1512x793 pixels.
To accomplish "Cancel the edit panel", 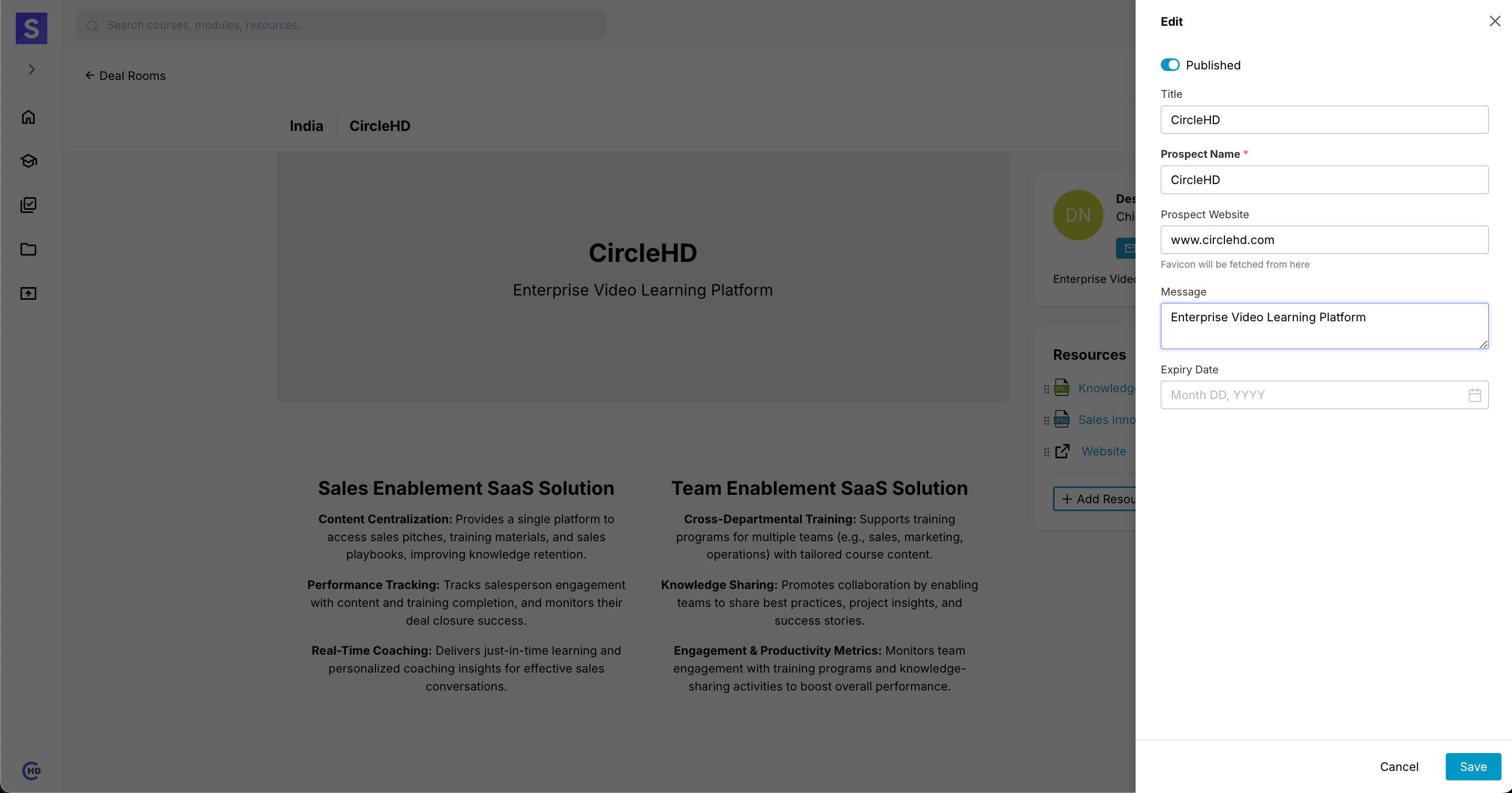I will click(x=1399, y=767).
